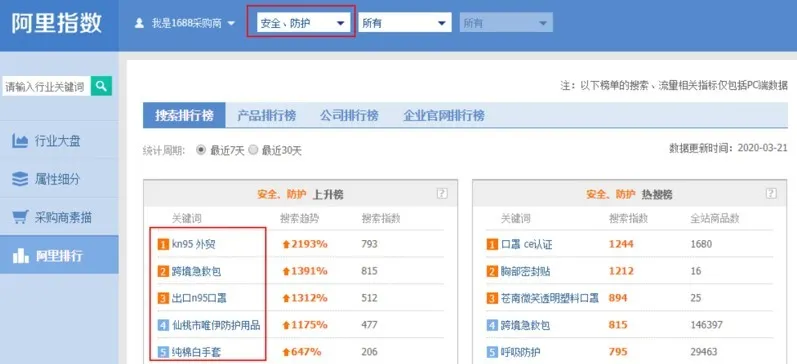Click the 属性细分 layers icon
Viewport: 797px width, 364px height.
(20, 179)
